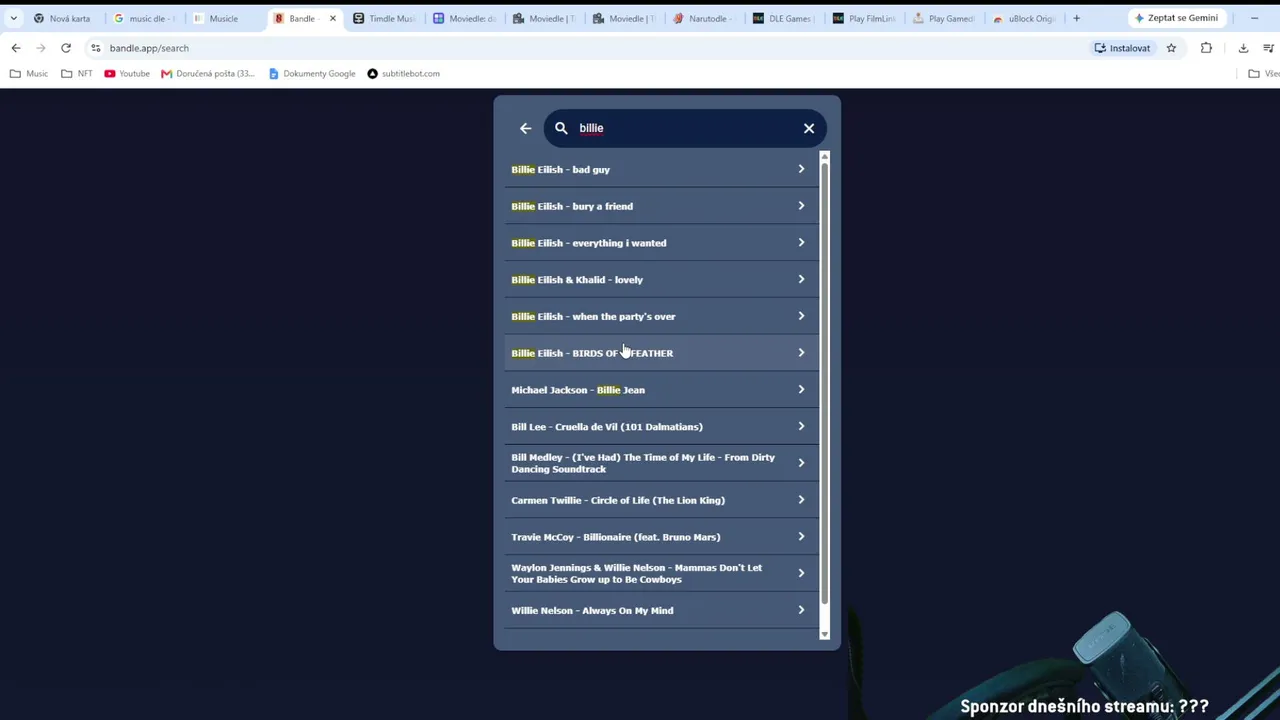The height and width of the screenshot is (720, 1280).
Task: Select 'BIRDS OF A FEATHER' result
Action: tap(661, 353)
